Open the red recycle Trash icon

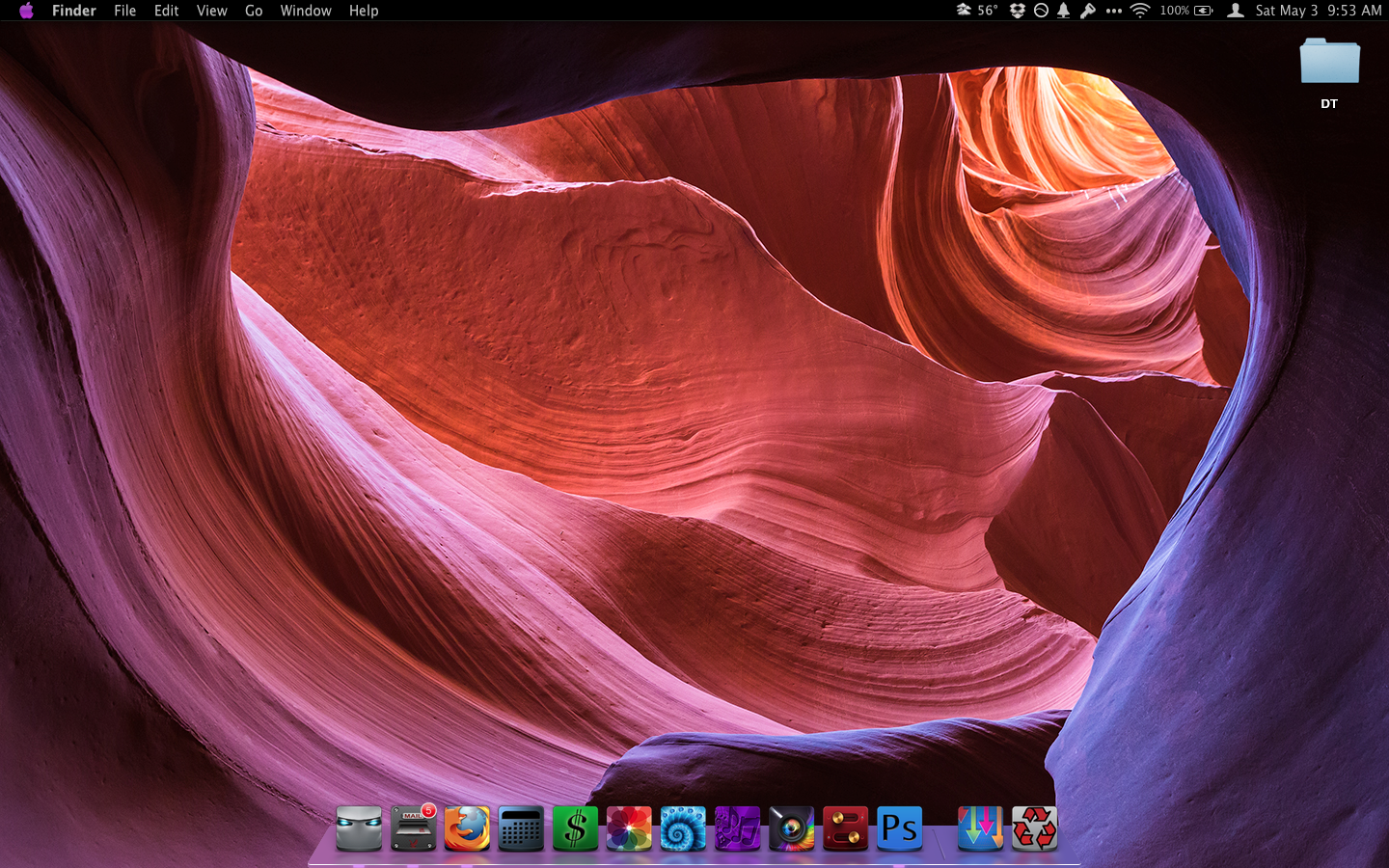(1034, 828)
